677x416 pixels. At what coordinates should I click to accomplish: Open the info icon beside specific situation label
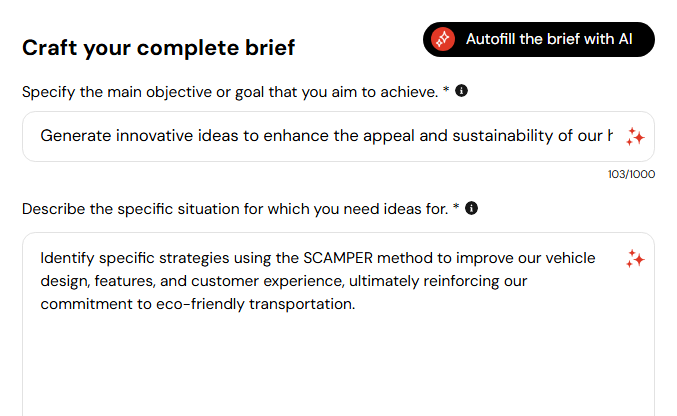[471, 208]
